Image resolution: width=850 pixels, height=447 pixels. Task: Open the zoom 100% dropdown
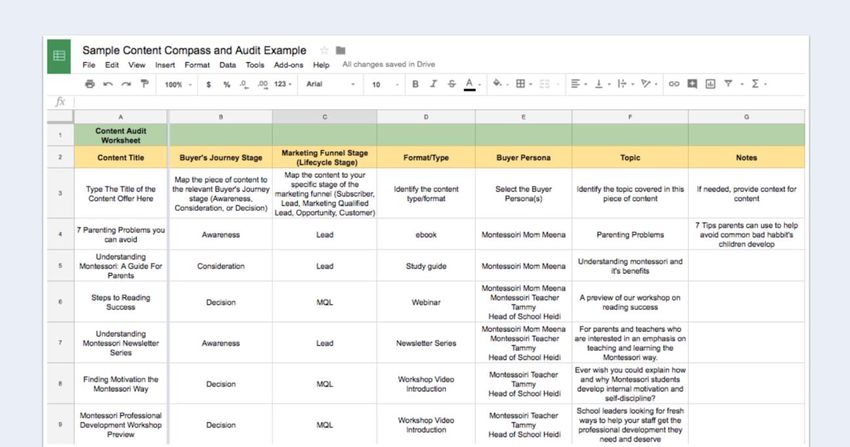tap(178, 85)
